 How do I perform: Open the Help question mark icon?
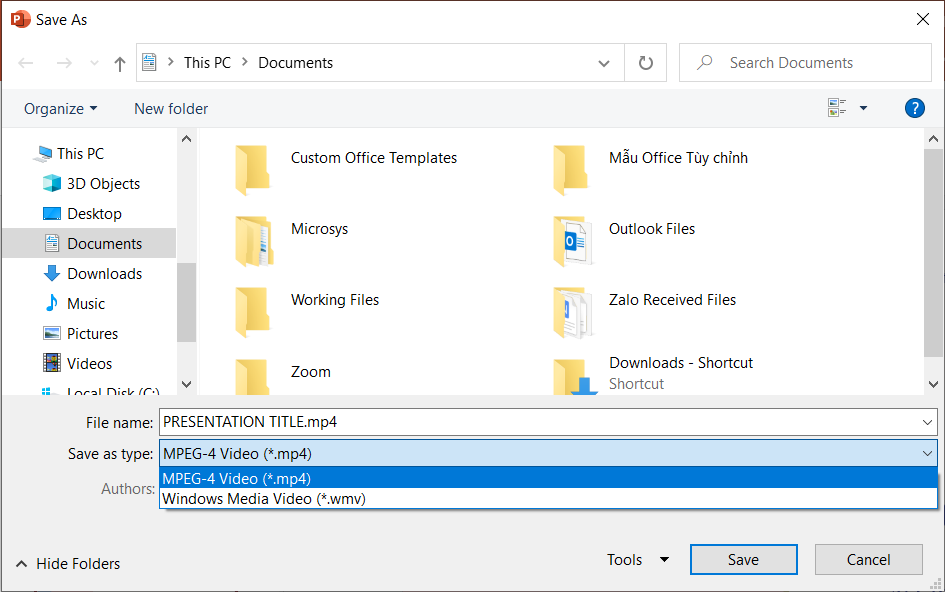(914, 108)
